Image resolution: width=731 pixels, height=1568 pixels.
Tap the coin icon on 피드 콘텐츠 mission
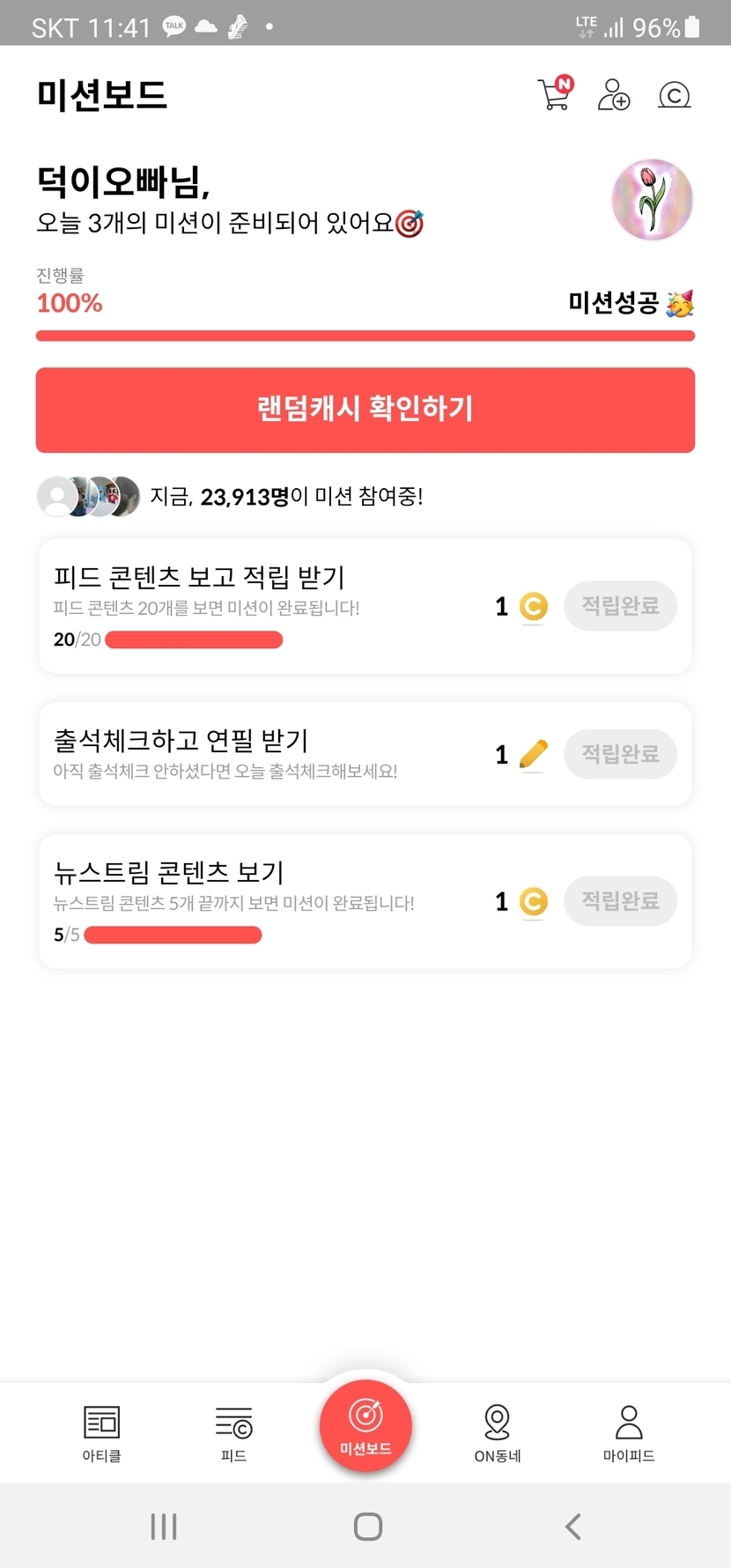pos(533,607)
